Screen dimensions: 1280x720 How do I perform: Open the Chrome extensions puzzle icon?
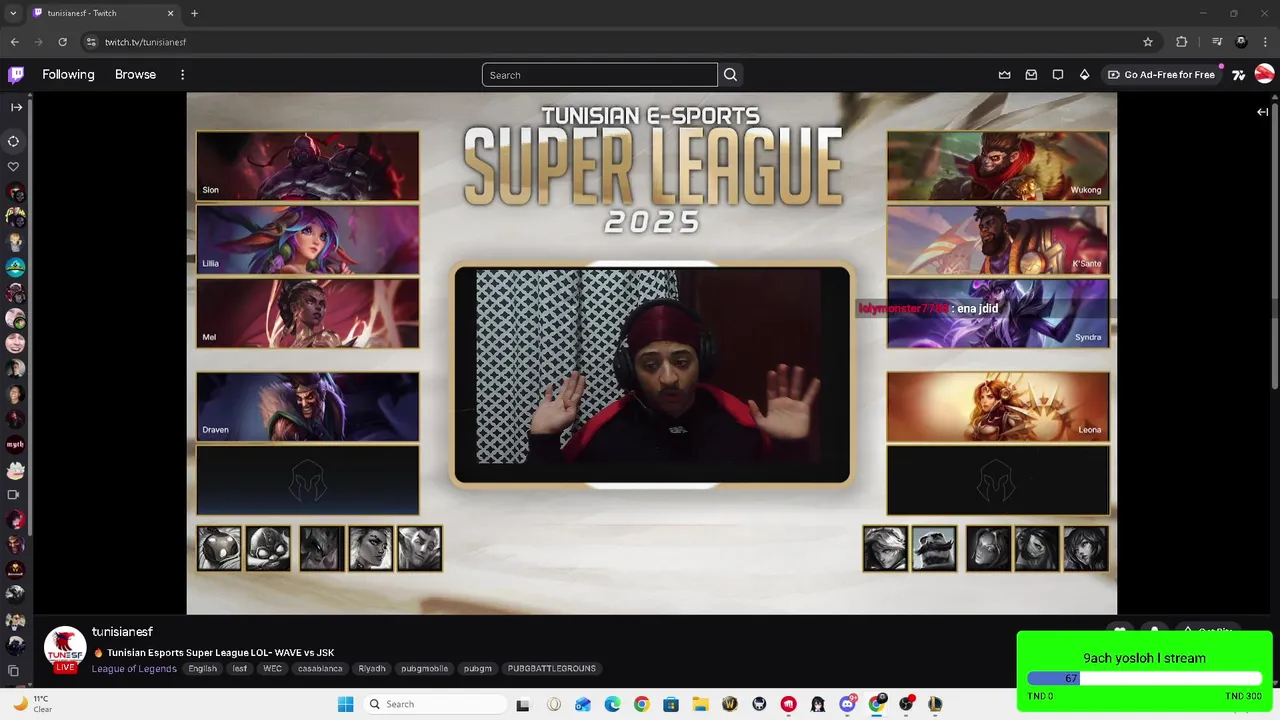1182,42
